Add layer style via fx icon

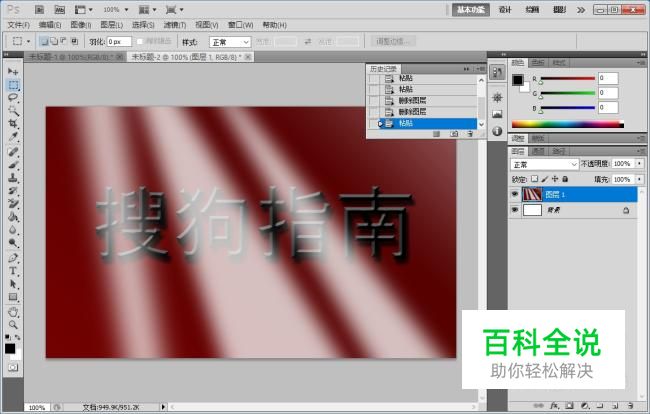click(x=554, y=406)
